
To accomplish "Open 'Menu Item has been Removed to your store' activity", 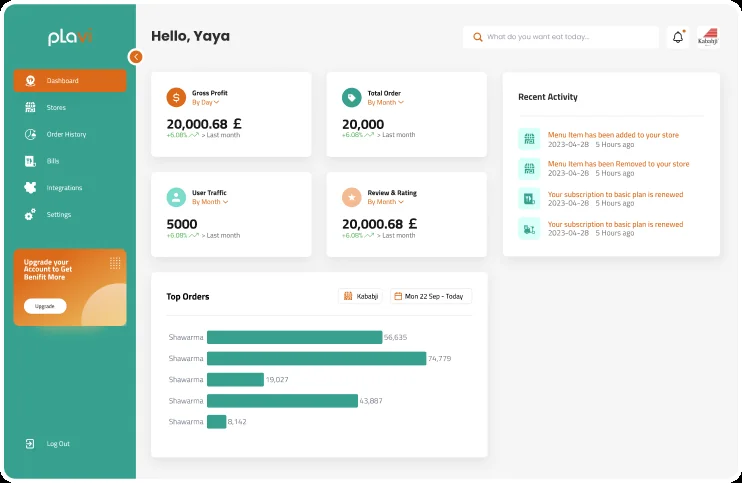I will pos(618,164).
